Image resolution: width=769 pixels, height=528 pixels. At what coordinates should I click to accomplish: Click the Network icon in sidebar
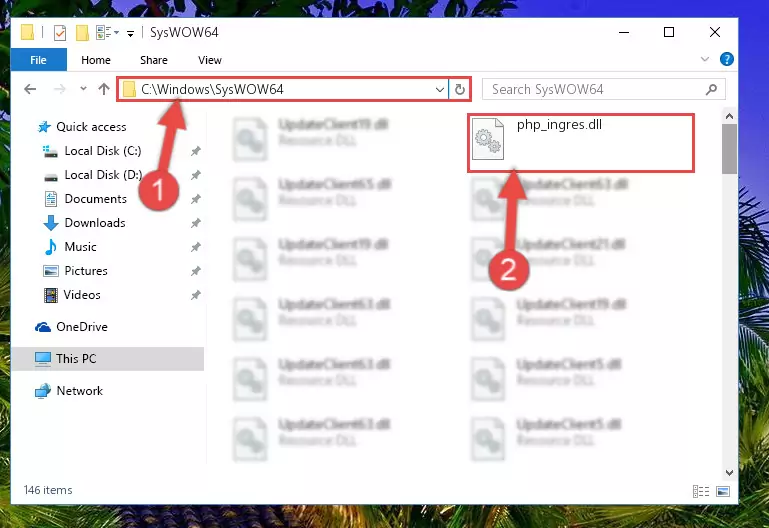[43, 391]
